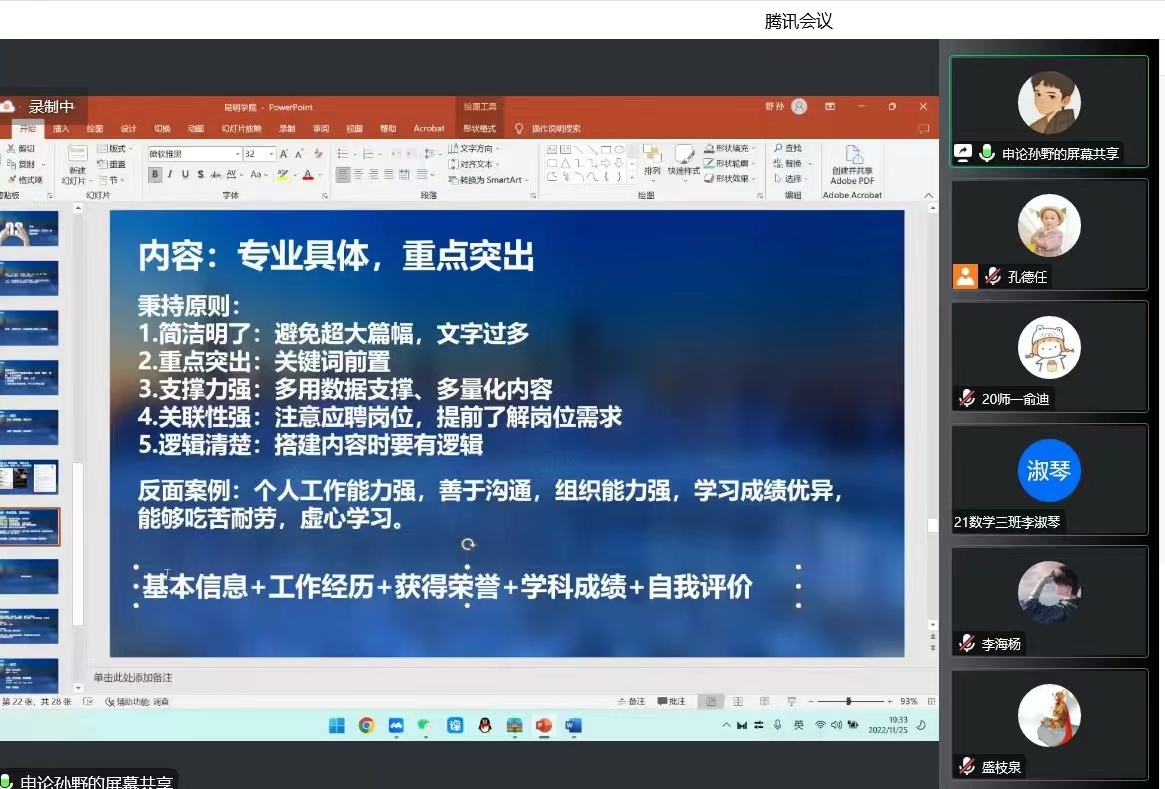Open the Insert ribbon tab
Image resolution: width=1165 pixels, height=789 pixels.
tap(62, 129)
